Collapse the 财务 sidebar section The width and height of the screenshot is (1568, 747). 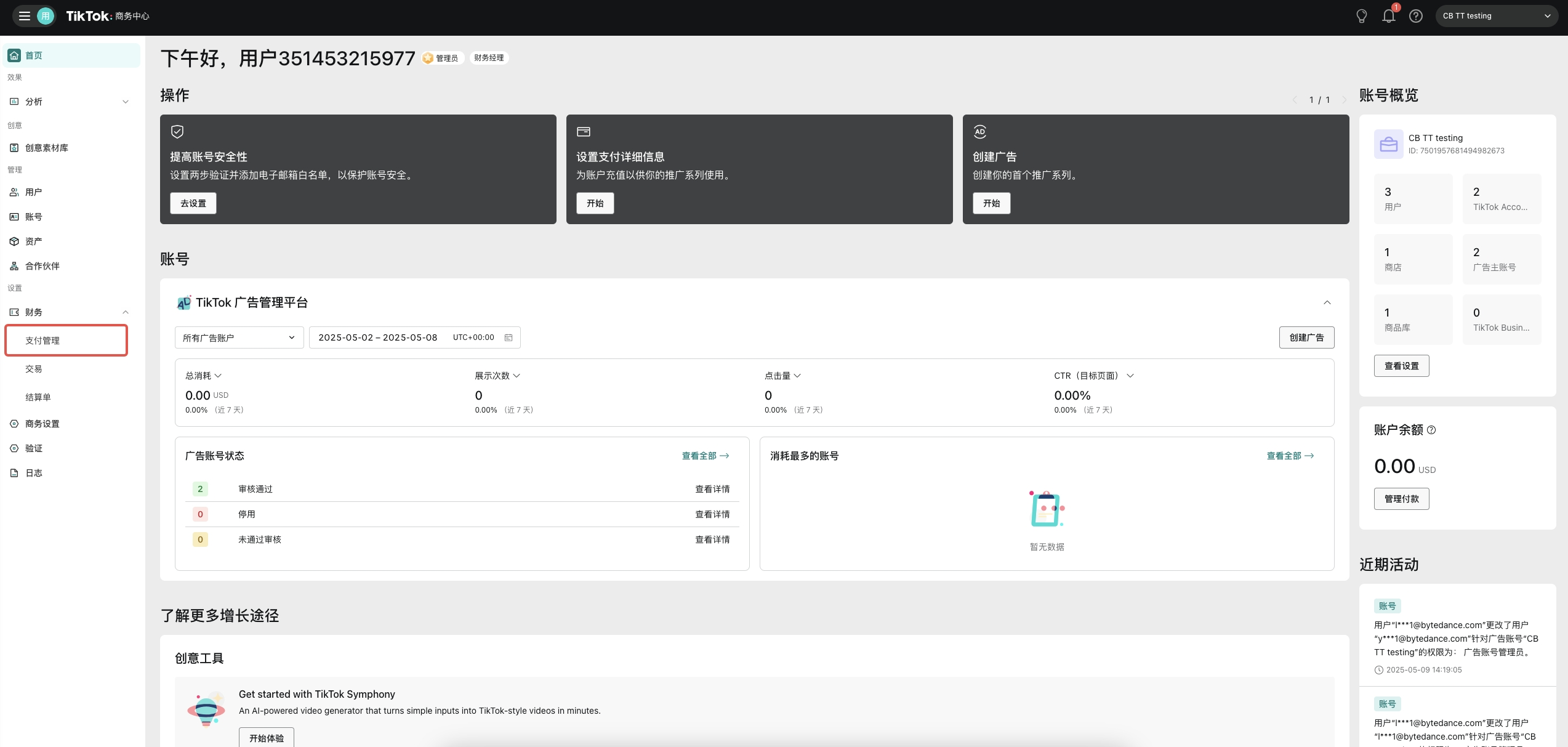[x=126, y=312]
